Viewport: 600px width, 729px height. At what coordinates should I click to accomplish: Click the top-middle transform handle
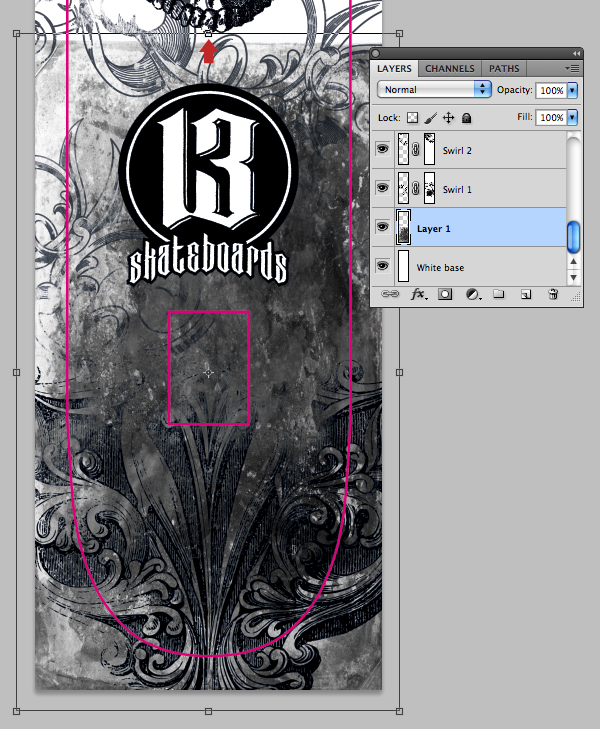(208, 33)
